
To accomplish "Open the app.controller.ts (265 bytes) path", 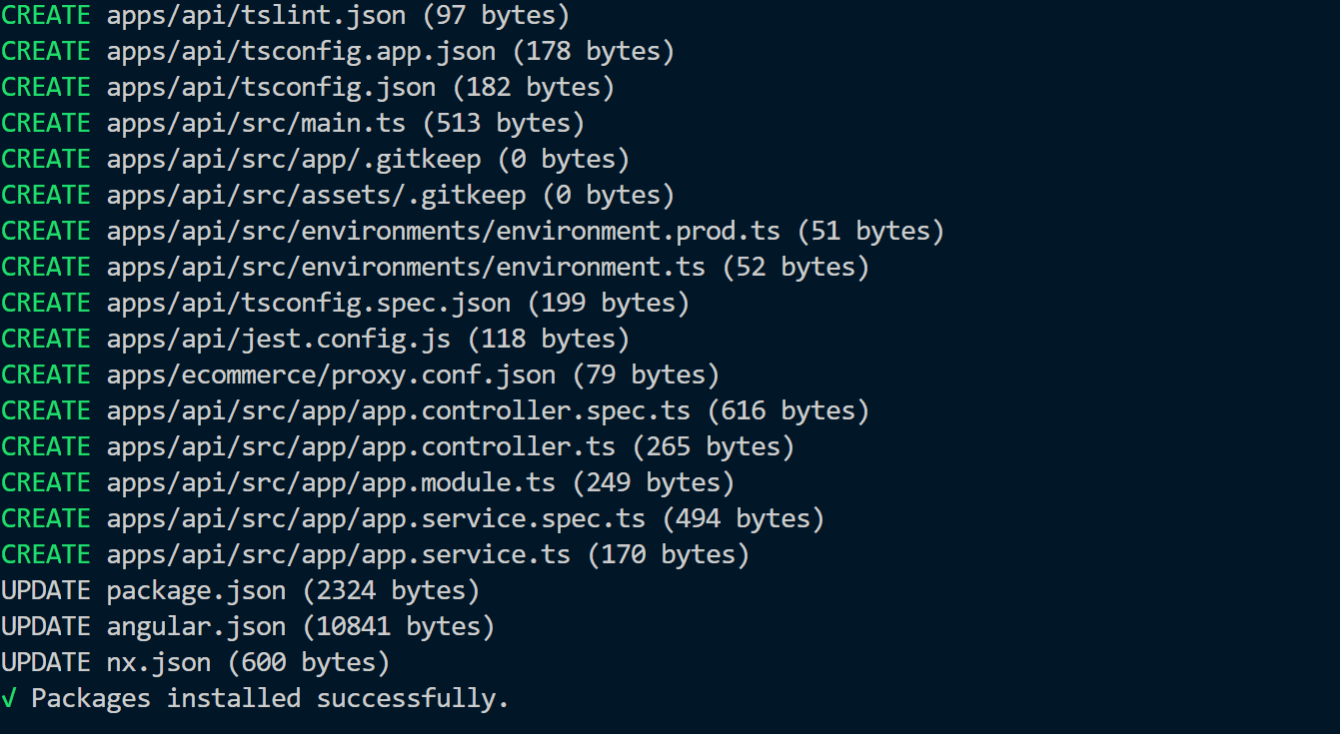I will [x=361, y=447].
